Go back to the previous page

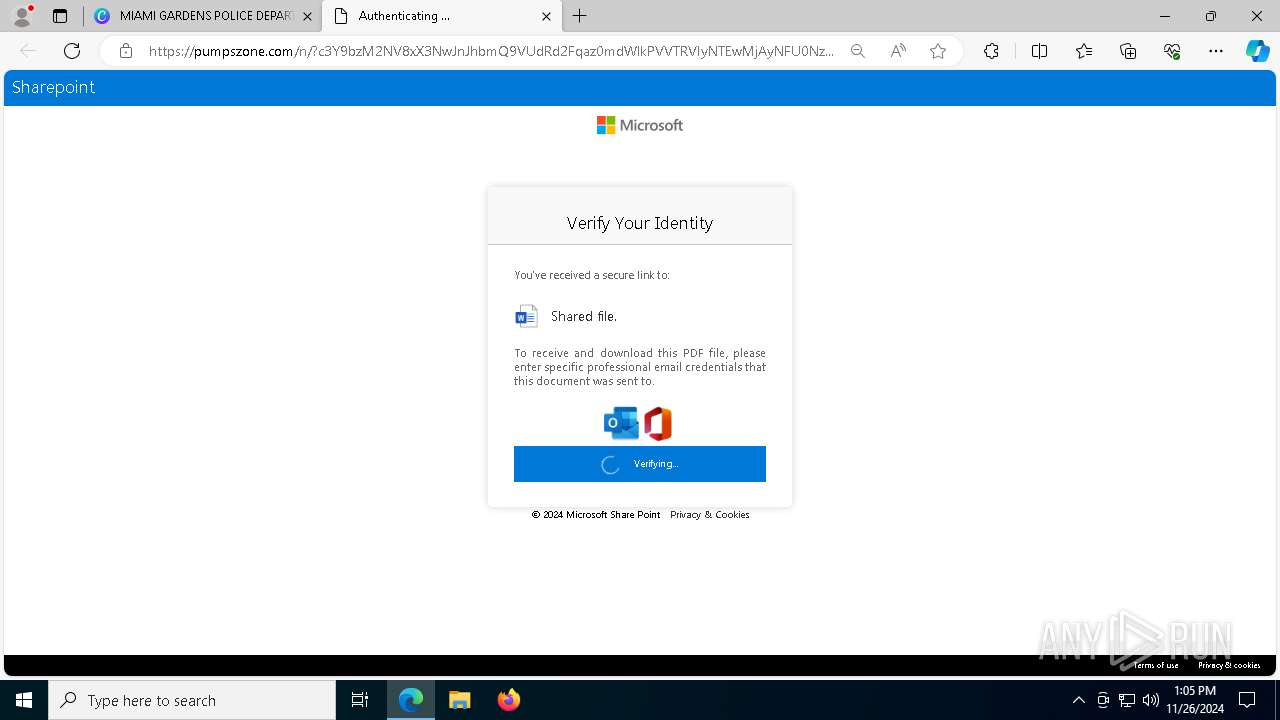click(28, 51)
